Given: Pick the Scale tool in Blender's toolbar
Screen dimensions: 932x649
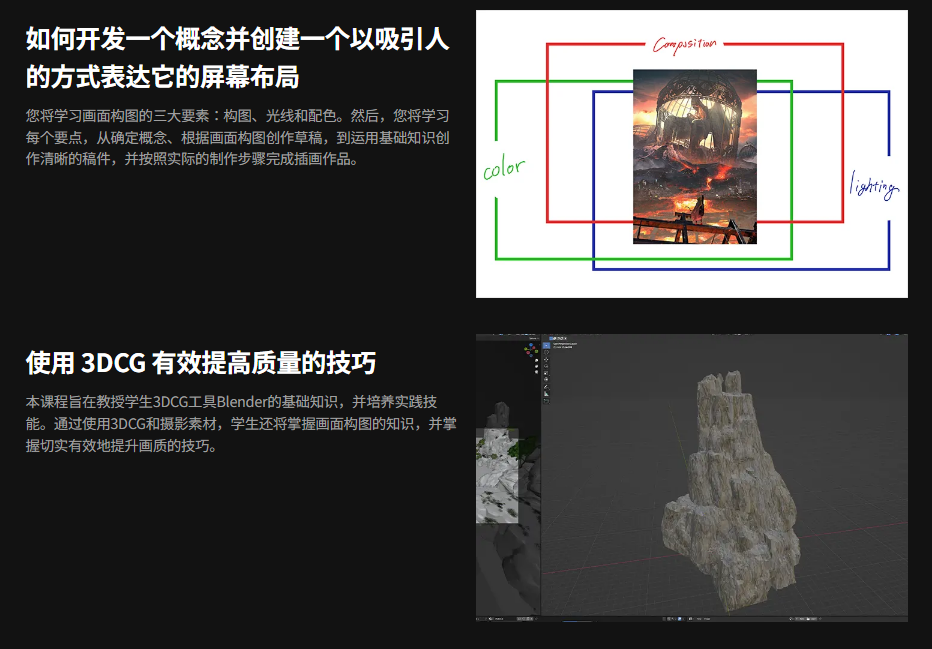Looking at the screenshot, I should click(x=546, y=374).
